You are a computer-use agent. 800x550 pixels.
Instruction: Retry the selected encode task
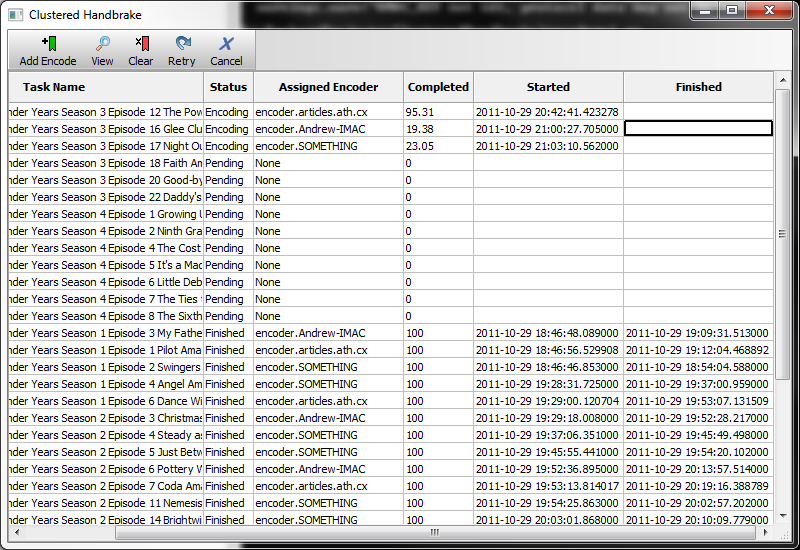[x=182, y=44]
